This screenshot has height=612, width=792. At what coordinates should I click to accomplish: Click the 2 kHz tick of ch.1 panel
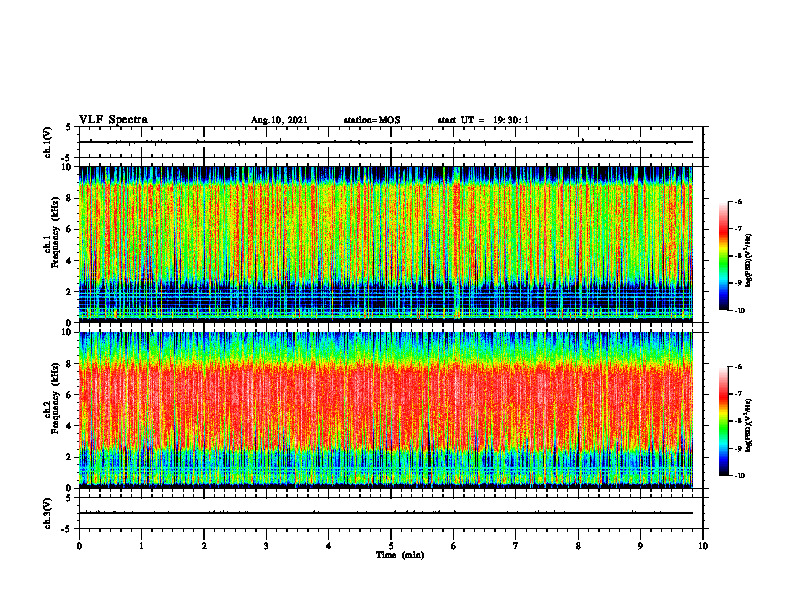point(70,291)
